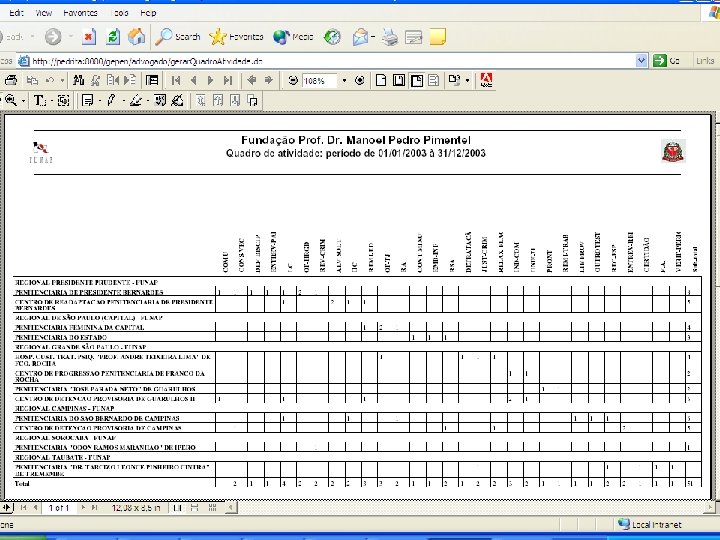Go to next page in Acrobat toolbar
This screenshot has height=540, width=720.
pyautogui.click(x=210, y=80)
